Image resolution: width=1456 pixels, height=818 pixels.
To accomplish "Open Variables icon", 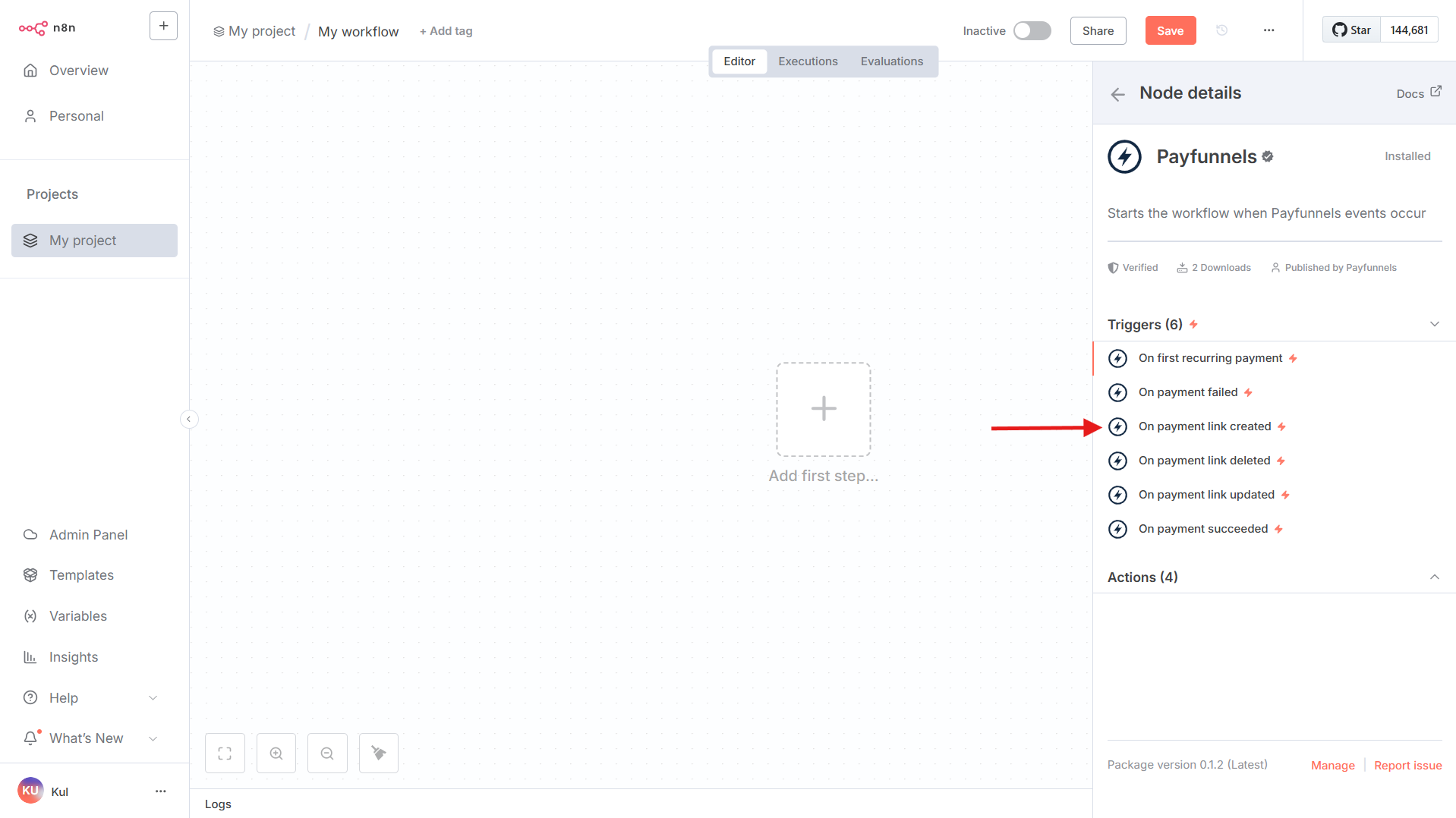I will click(30, 616).
